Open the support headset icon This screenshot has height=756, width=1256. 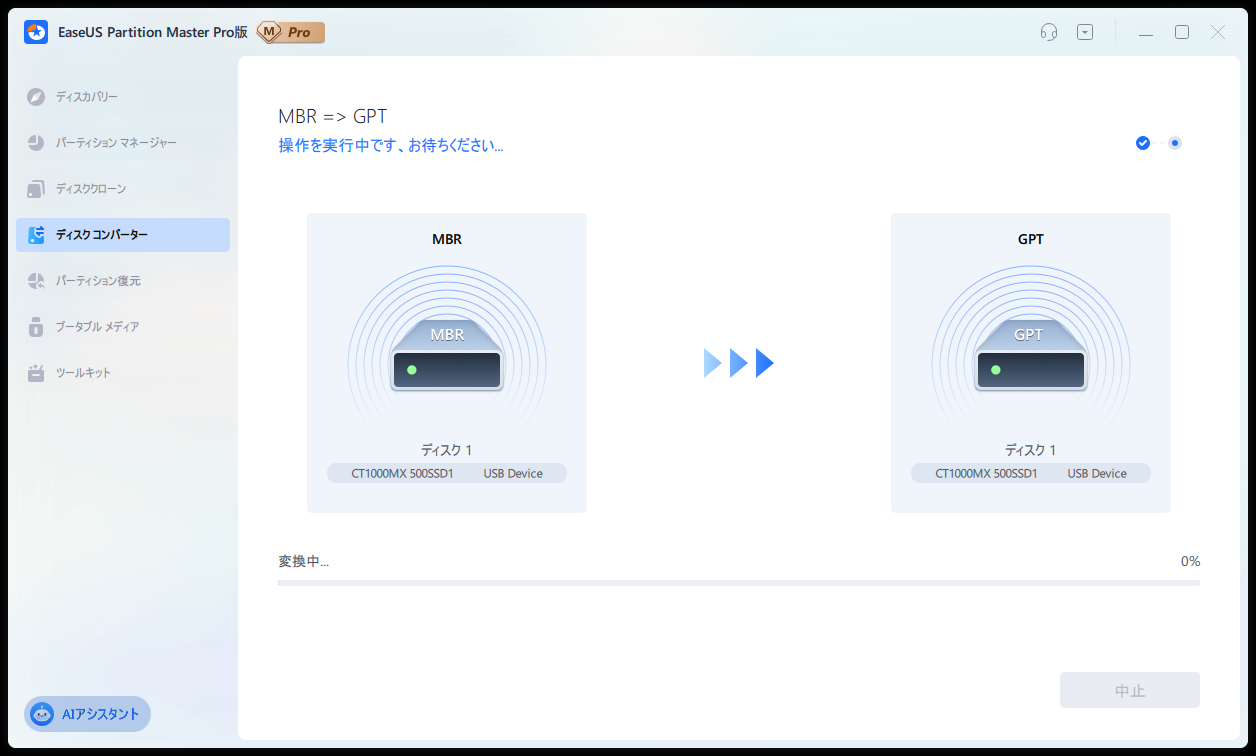coord(1049,32)
